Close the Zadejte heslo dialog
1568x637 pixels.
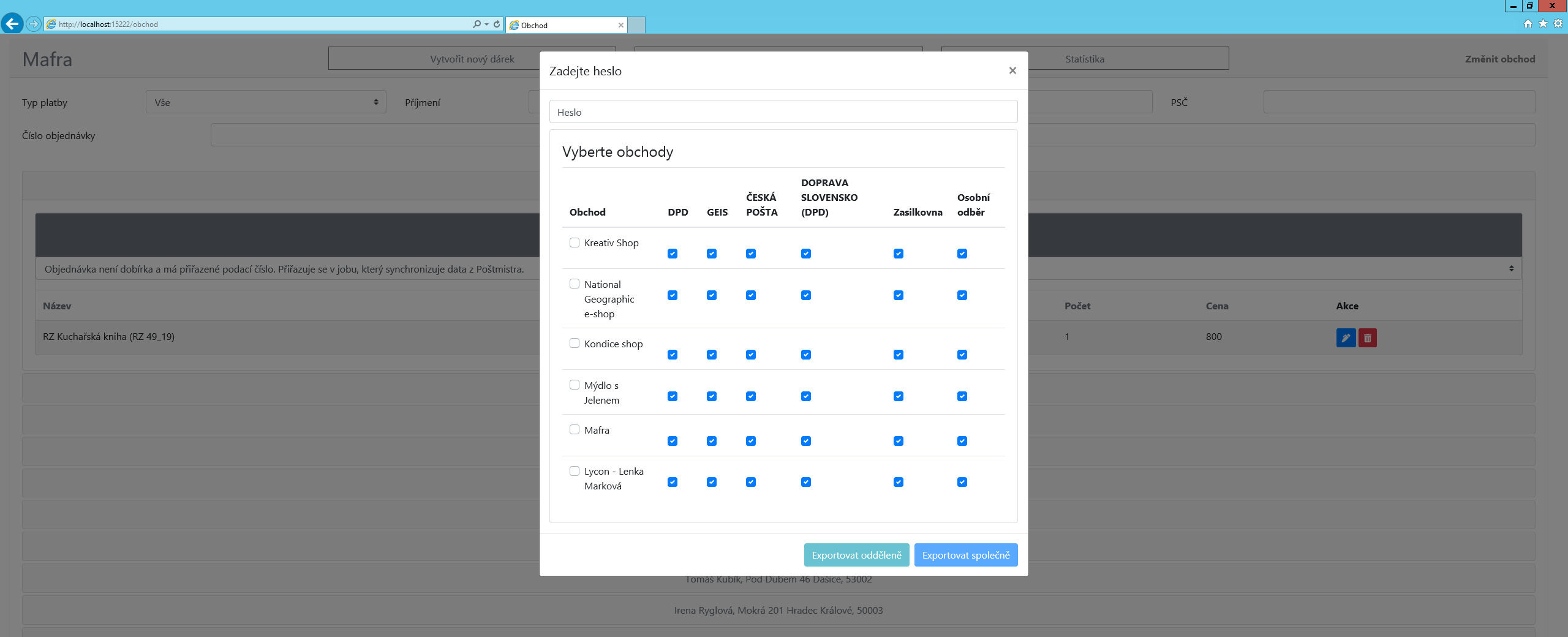point(1012,70)
